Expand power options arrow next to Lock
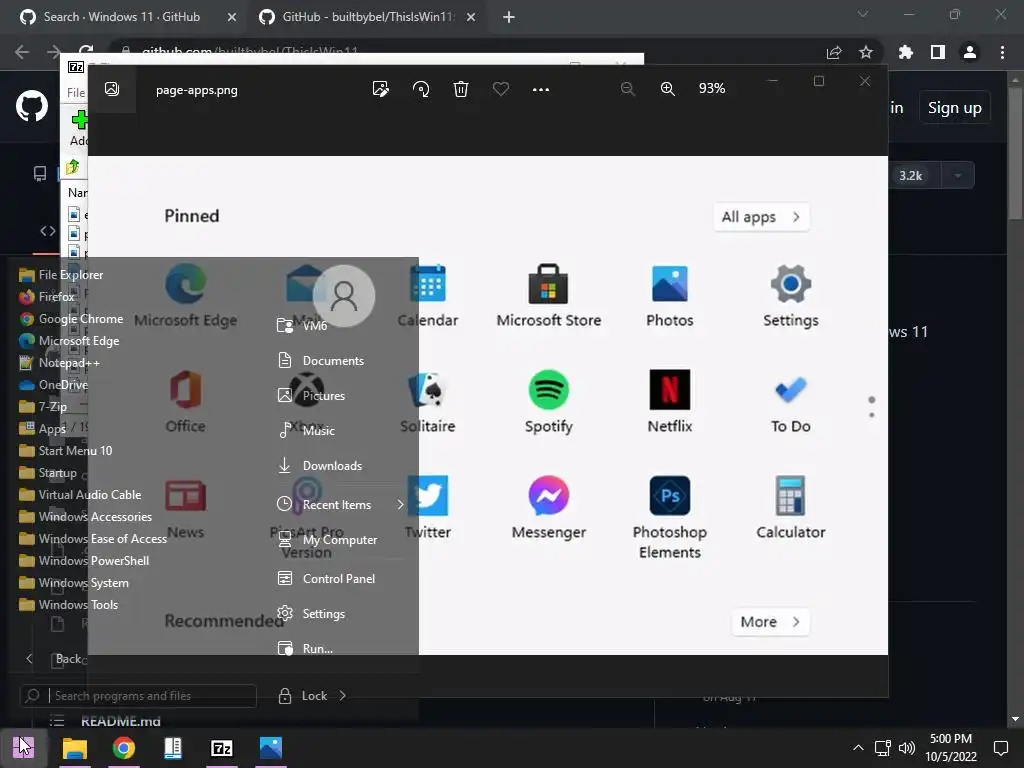Viewport: 1024px width, 768px height. [x=342, y=696]
